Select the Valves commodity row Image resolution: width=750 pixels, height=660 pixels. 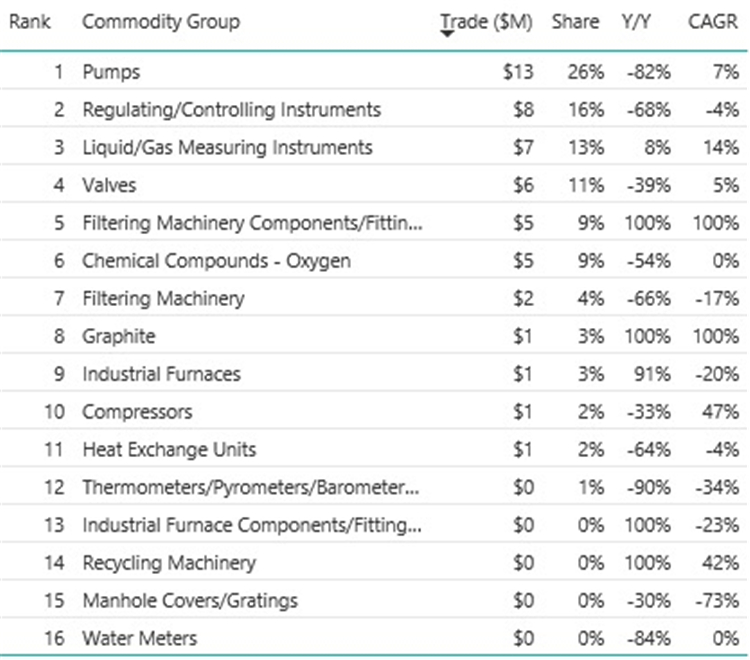tap(374, 185)
